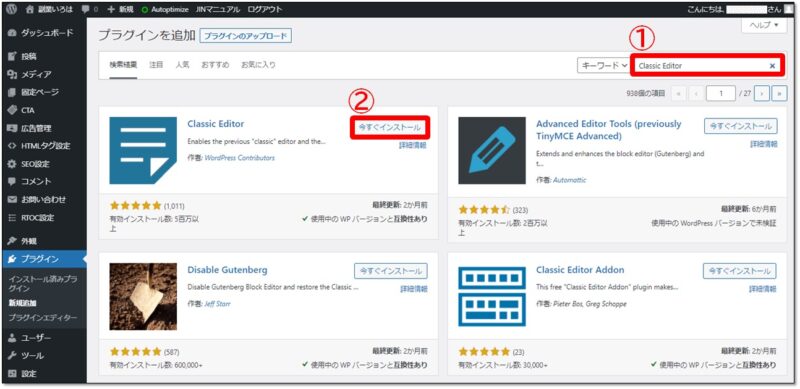
Task: Select the 検索結果 tab
Action: [x=123, y=65]
